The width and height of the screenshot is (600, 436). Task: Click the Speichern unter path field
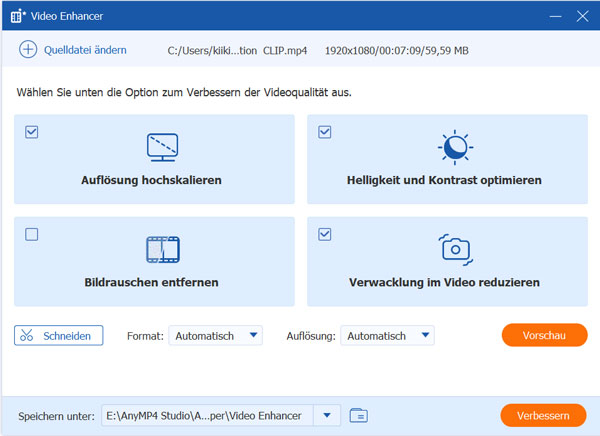point(207,415)
